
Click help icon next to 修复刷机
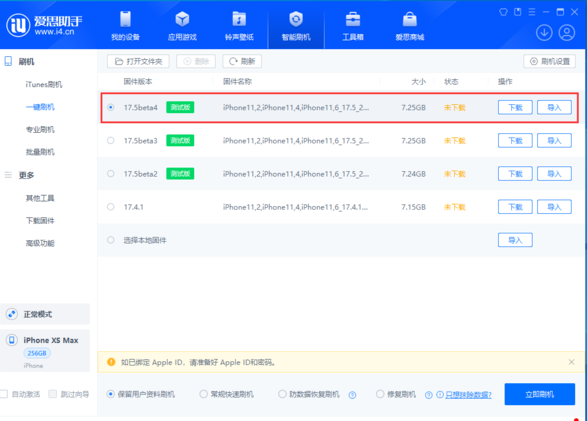point(429,395)
